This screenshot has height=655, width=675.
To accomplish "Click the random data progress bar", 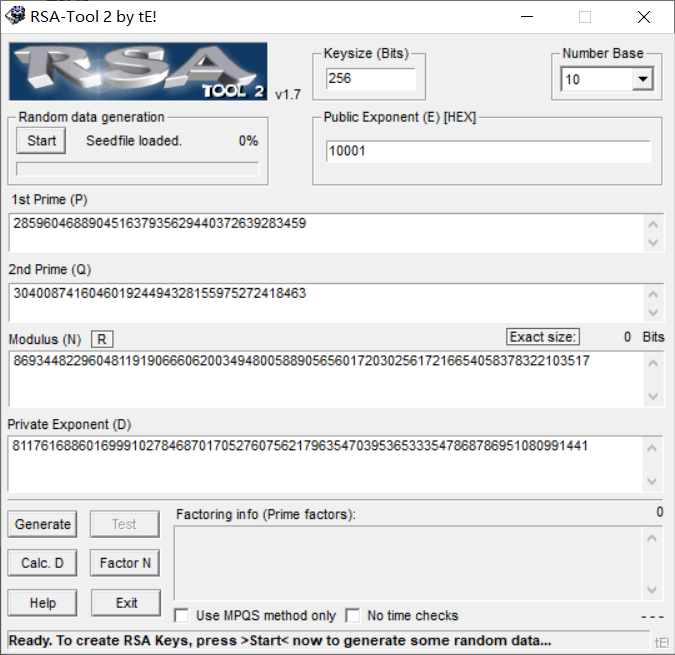I will pyautogui.click(x=137, y=169).
